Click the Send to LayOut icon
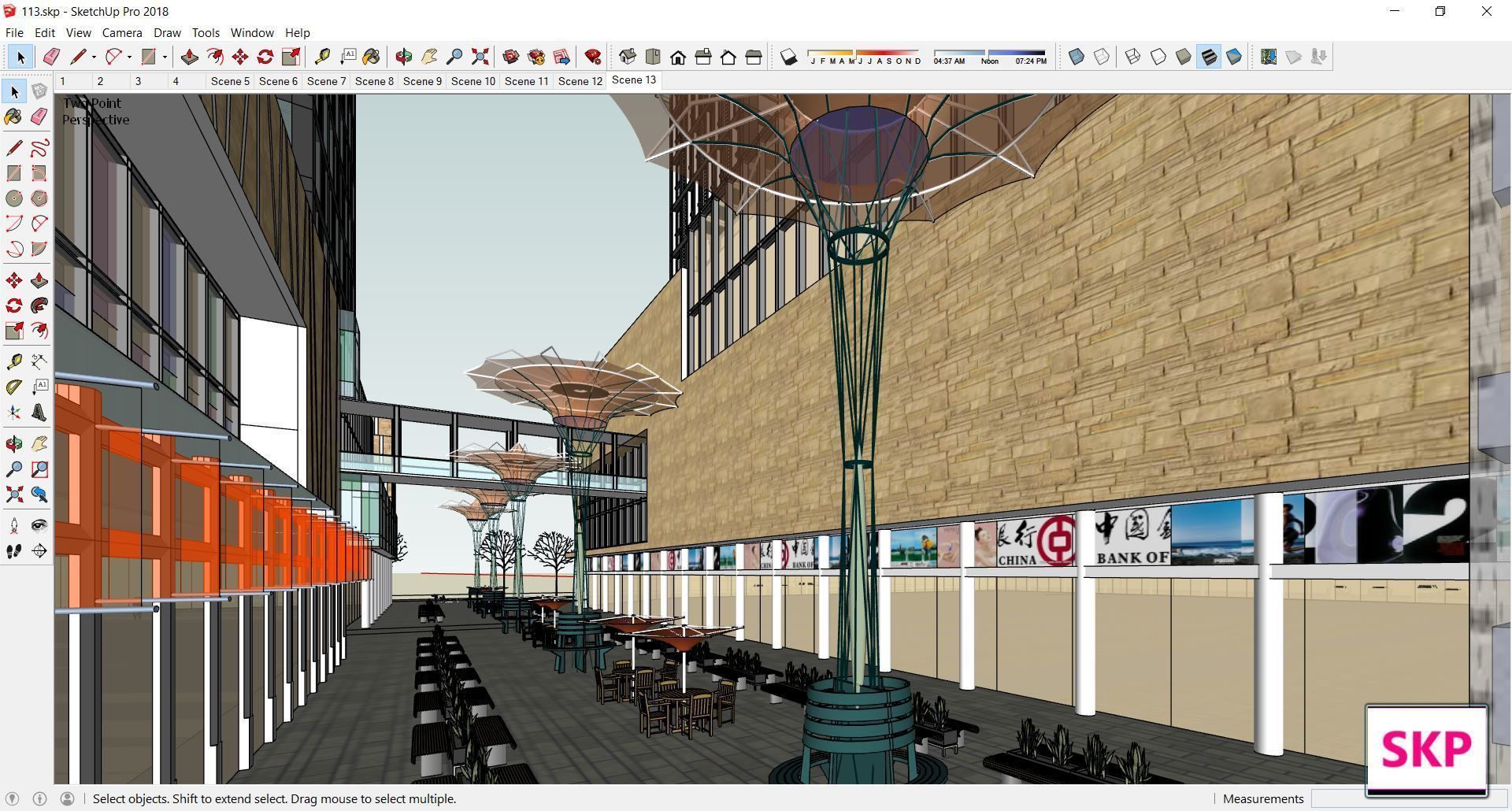 pos(561,57)
